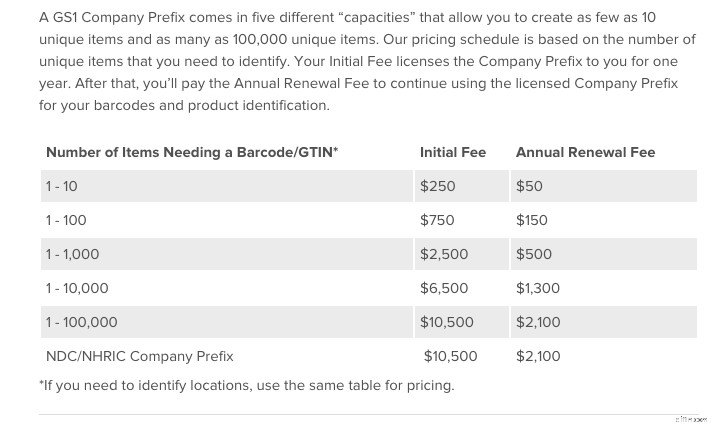This screenshot has height=425, width=721.
Task: Click the "Initial Fee" column header
Action: click(452, 152)
